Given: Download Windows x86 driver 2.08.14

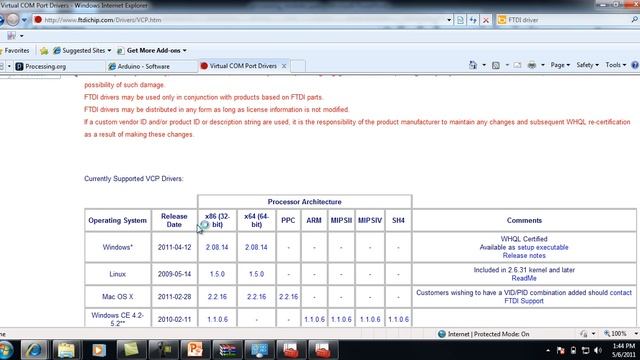Looking at the screenshot, I should click(217, 247).
